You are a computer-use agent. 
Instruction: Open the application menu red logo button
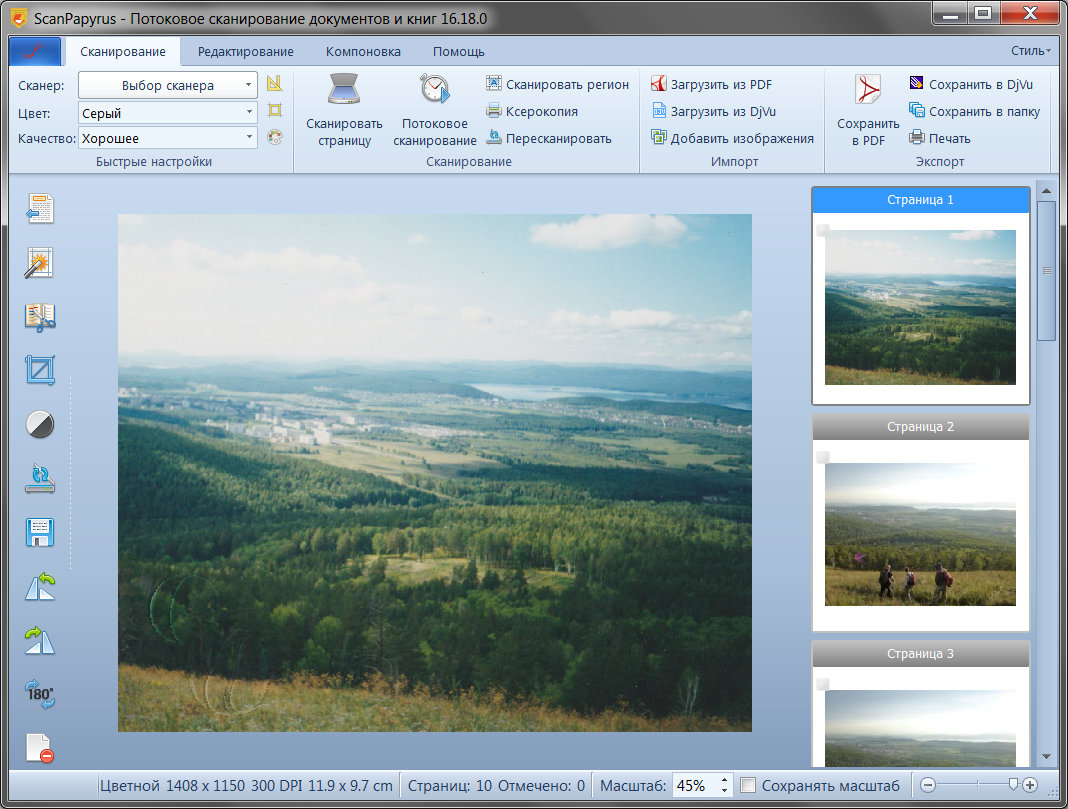coord(35,51)
